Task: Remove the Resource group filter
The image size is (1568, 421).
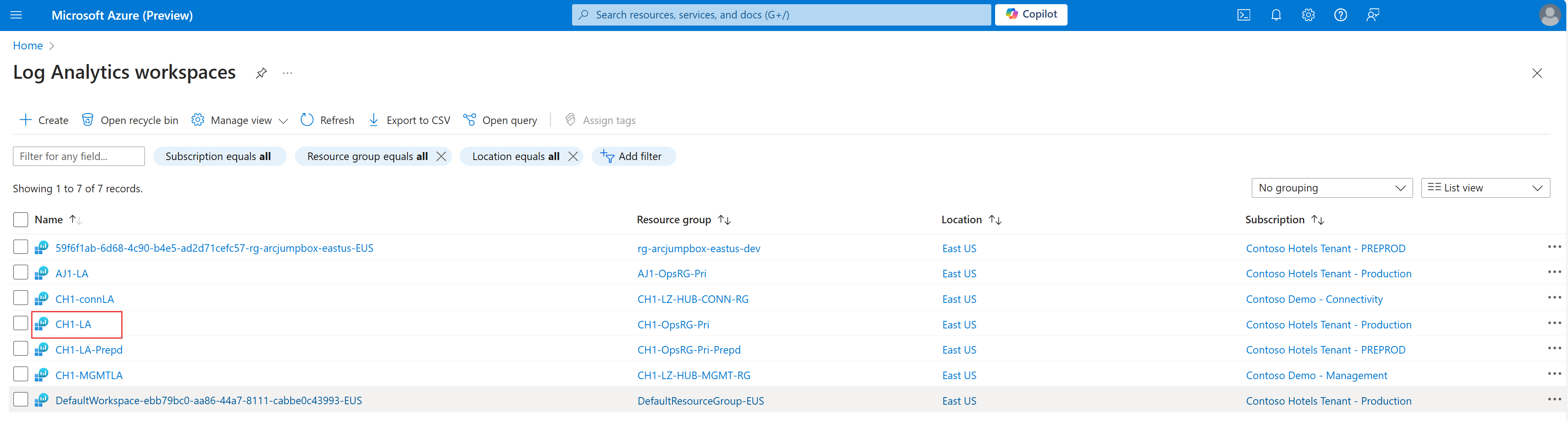Action: click(x=441, y=157)
